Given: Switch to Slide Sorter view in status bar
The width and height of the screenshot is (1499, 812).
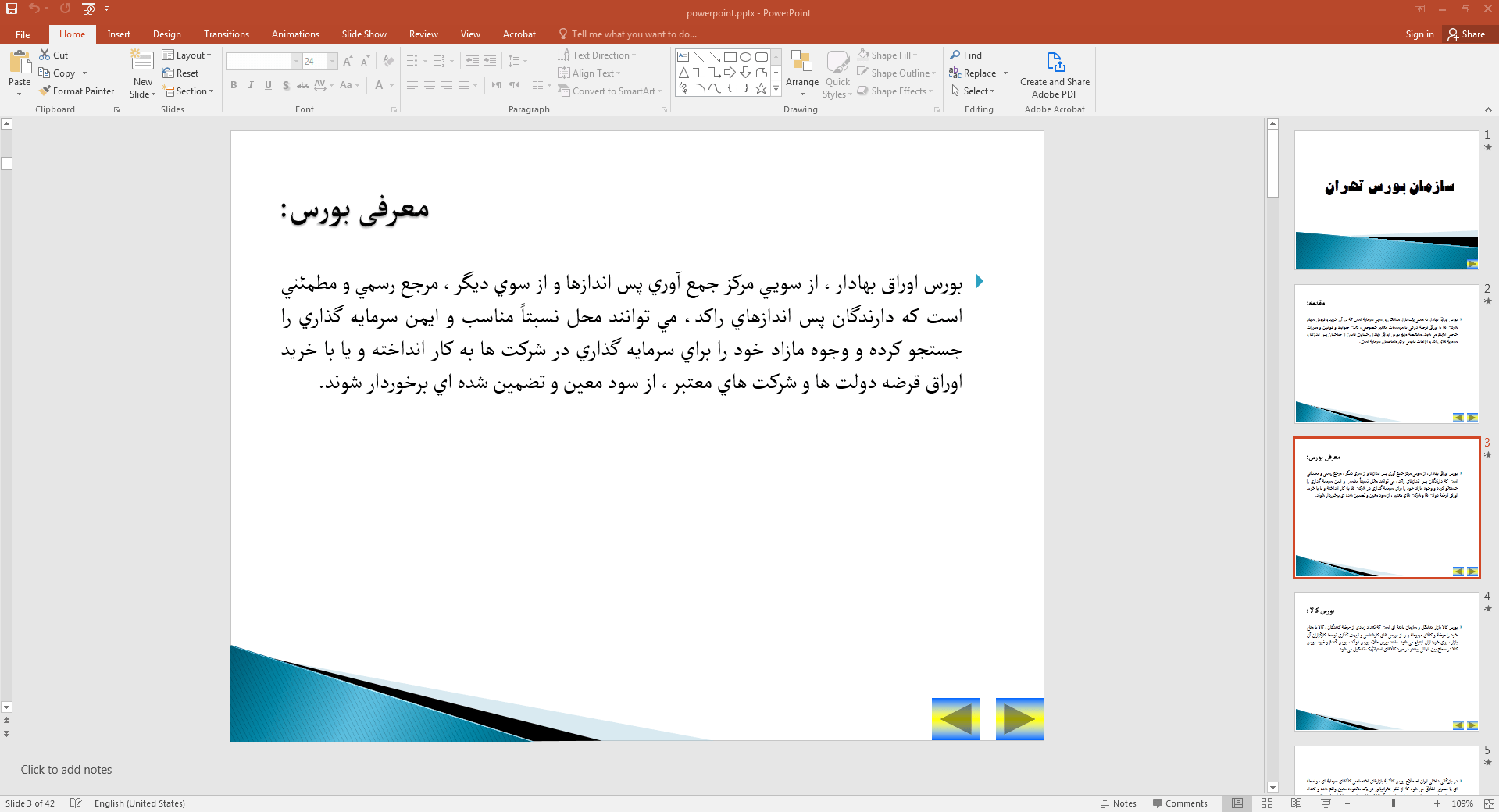Looking at the screenshot, I should point(1267,803).
